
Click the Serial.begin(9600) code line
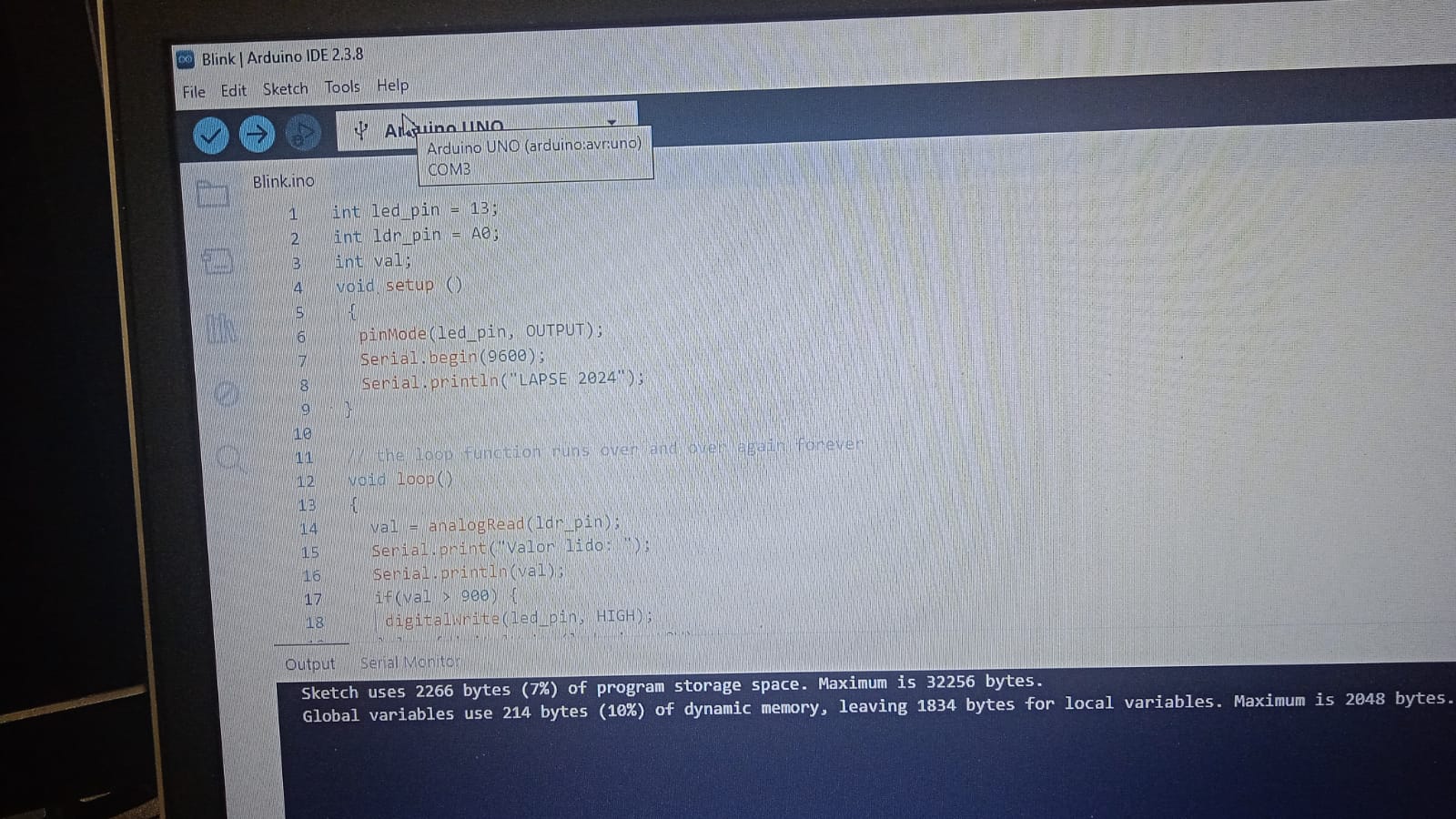(x=452, y=357)
